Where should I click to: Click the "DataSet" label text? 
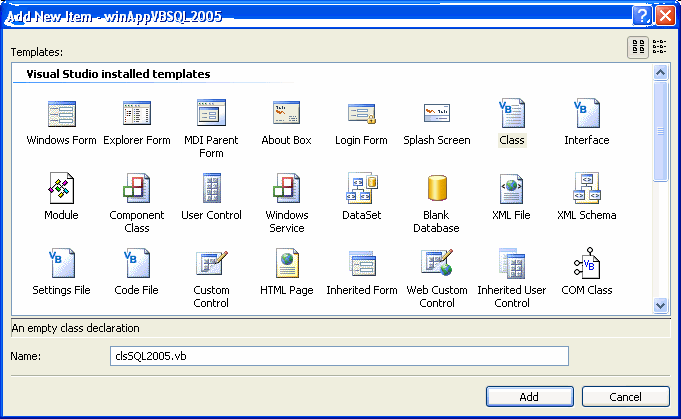point(362,215)
